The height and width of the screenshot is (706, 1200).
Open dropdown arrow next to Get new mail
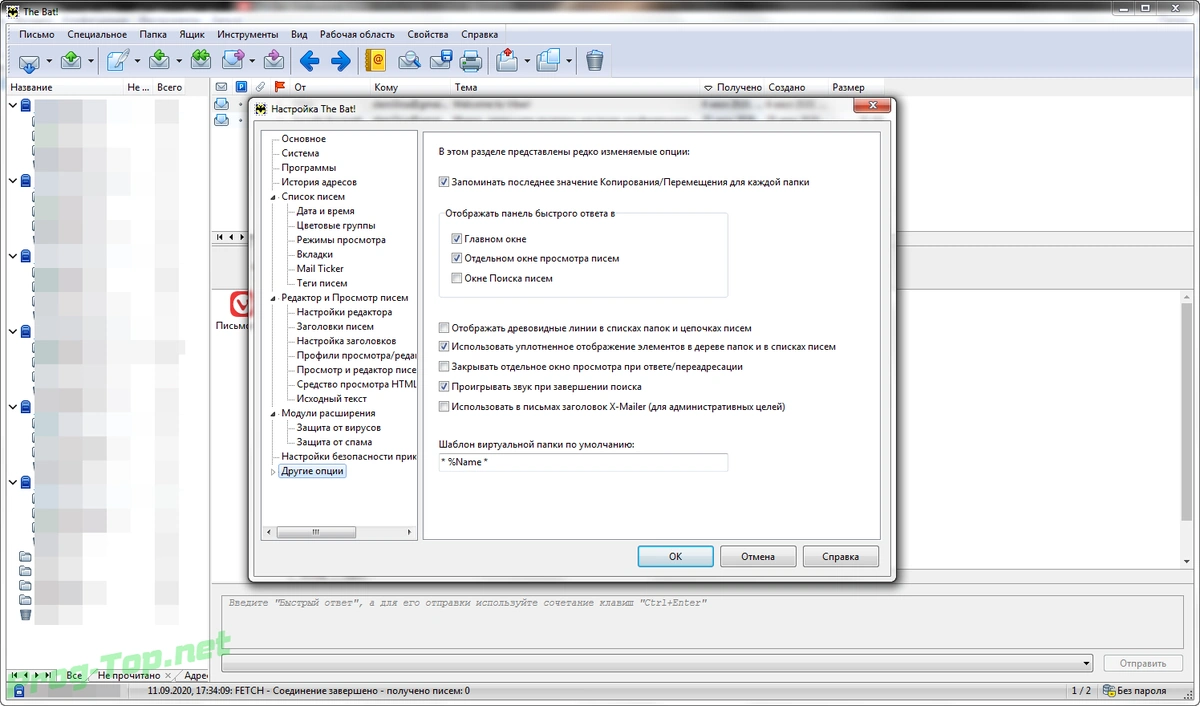49,62
